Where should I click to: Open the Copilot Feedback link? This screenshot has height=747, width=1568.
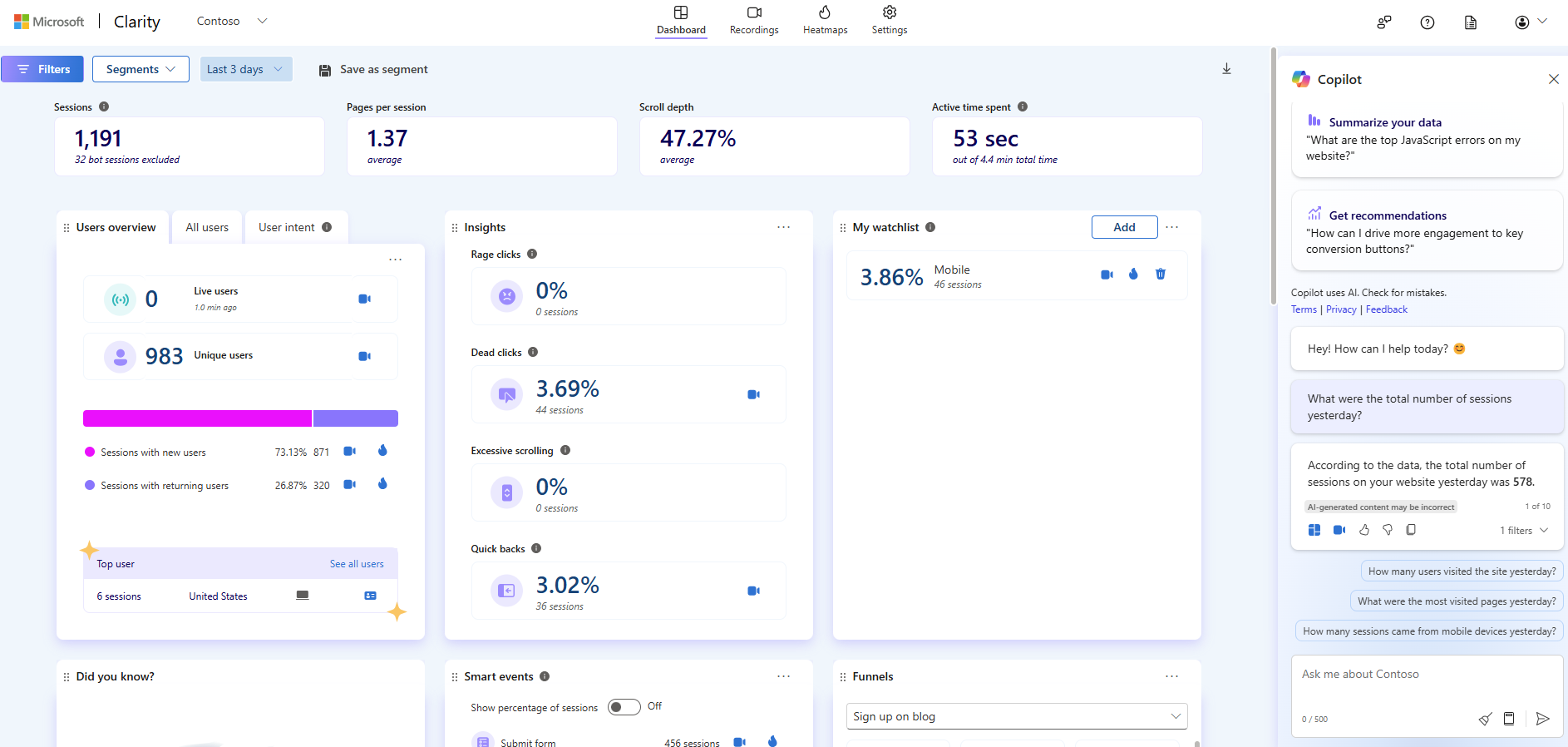click(1387, 309)
